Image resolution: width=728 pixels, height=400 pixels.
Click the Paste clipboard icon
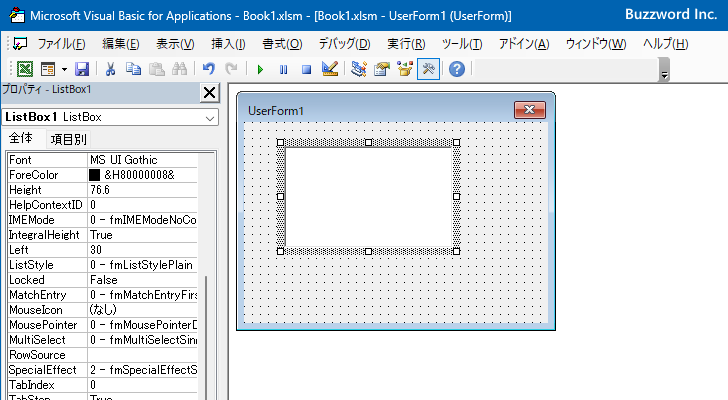156,69
